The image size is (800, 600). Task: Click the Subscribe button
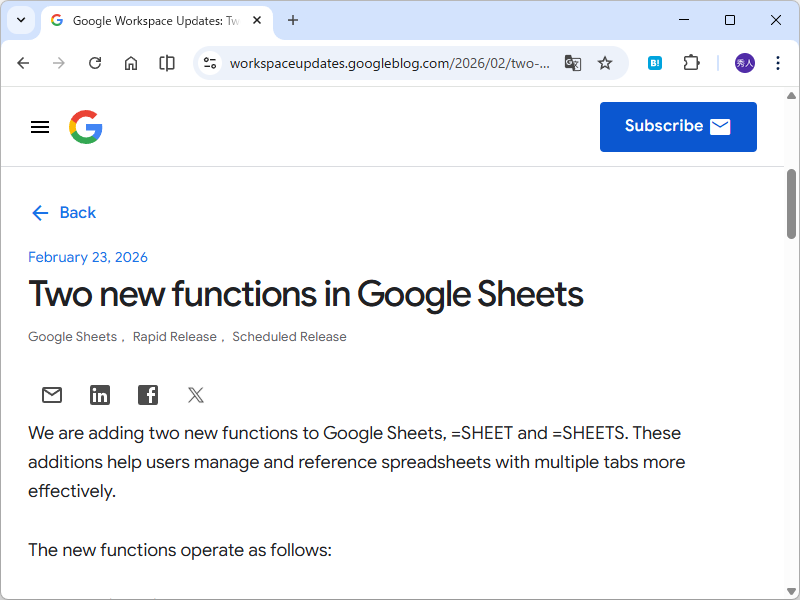(678, 127)
